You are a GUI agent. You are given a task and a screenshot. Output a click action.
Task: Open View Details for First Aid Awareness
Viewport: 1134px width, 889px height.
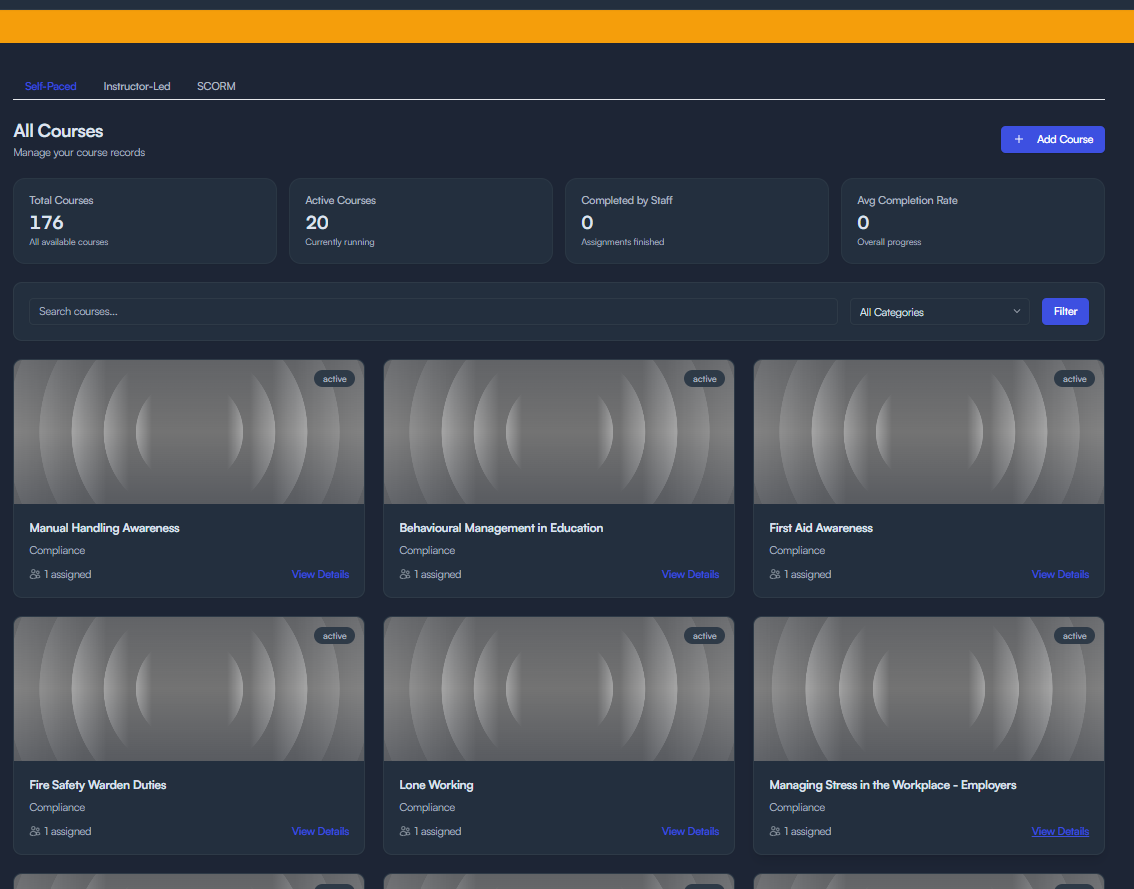click(x=1060, y=574)
